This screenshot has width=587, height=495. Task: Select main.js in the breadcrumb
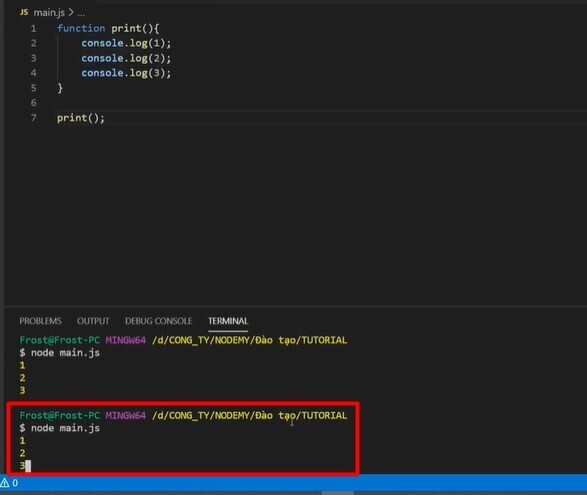49,13
